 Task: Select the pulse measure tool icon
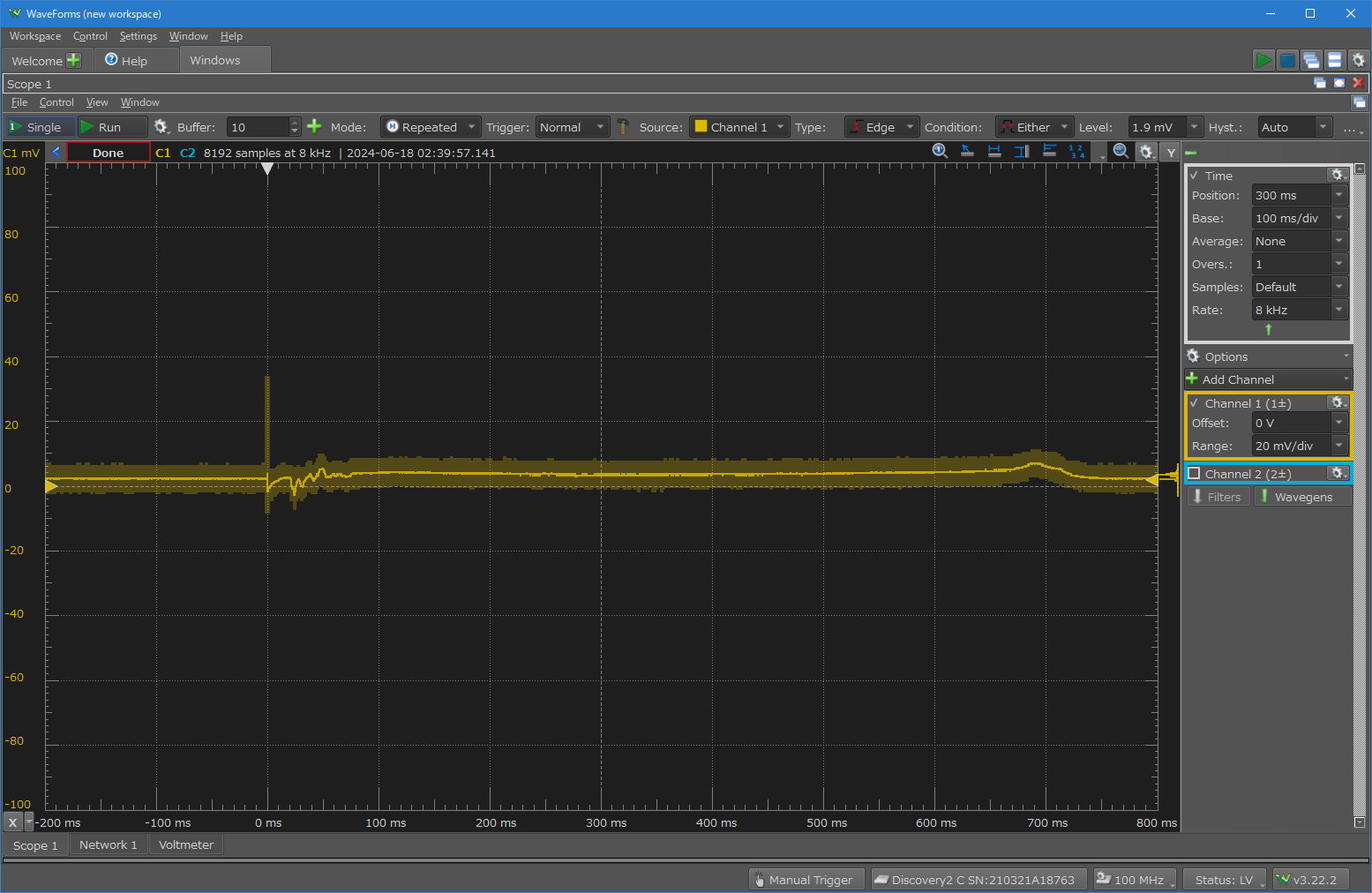point(1049,151)
